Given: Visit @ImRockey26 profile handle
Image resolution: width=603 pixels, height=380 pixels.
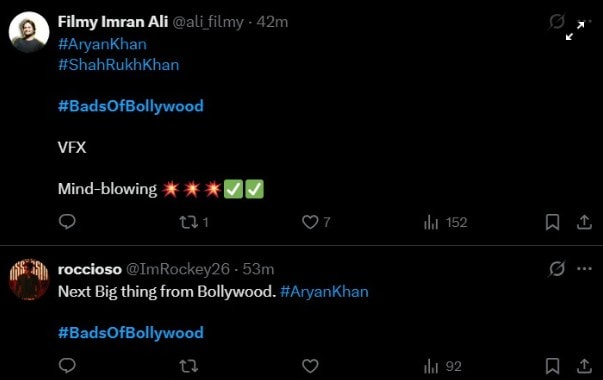Looking at the screenshot, I should coord(178,269).
